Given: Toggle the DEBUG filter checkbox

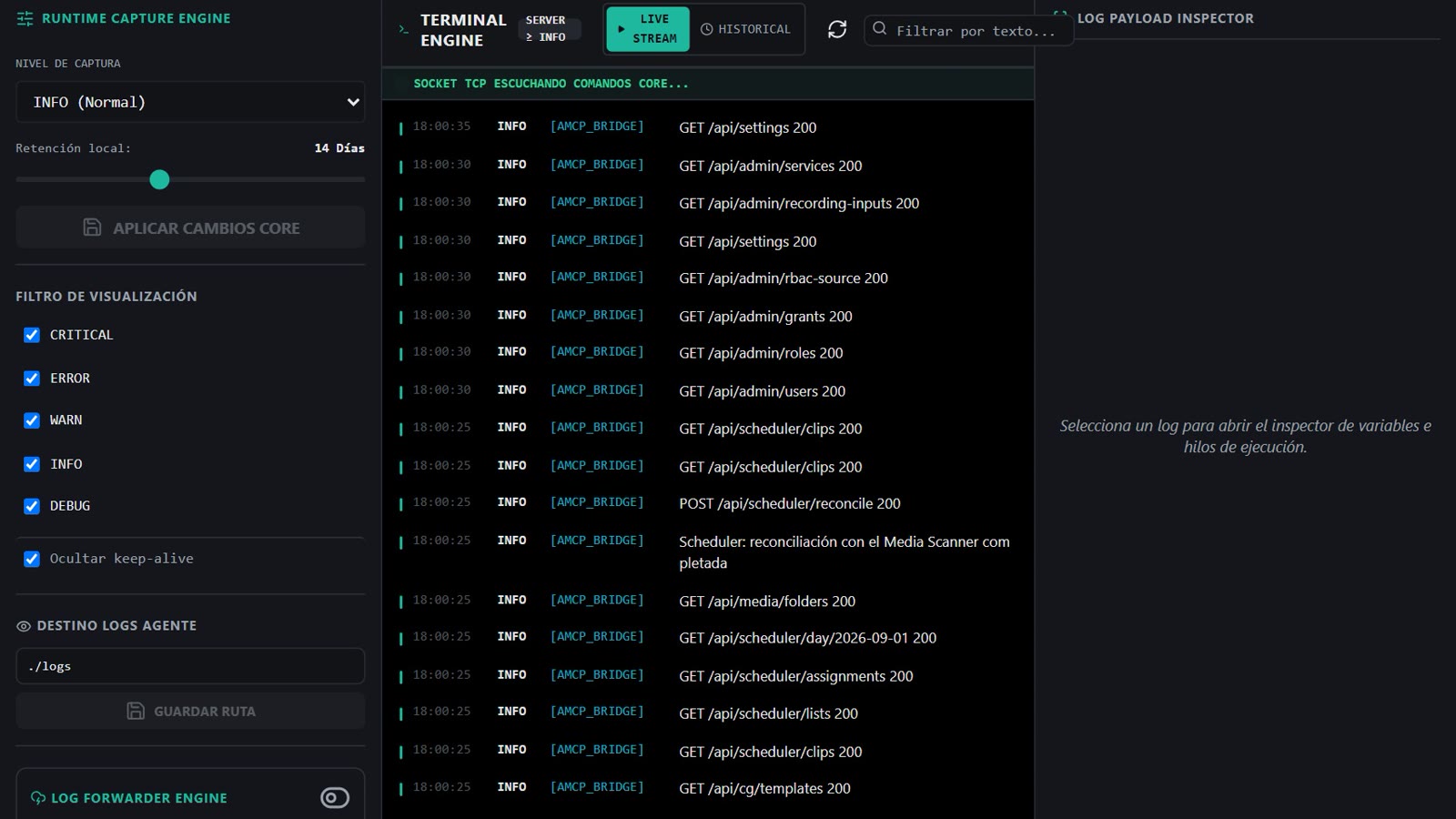Looking at the screenshot, I should [x=32, y=506].
